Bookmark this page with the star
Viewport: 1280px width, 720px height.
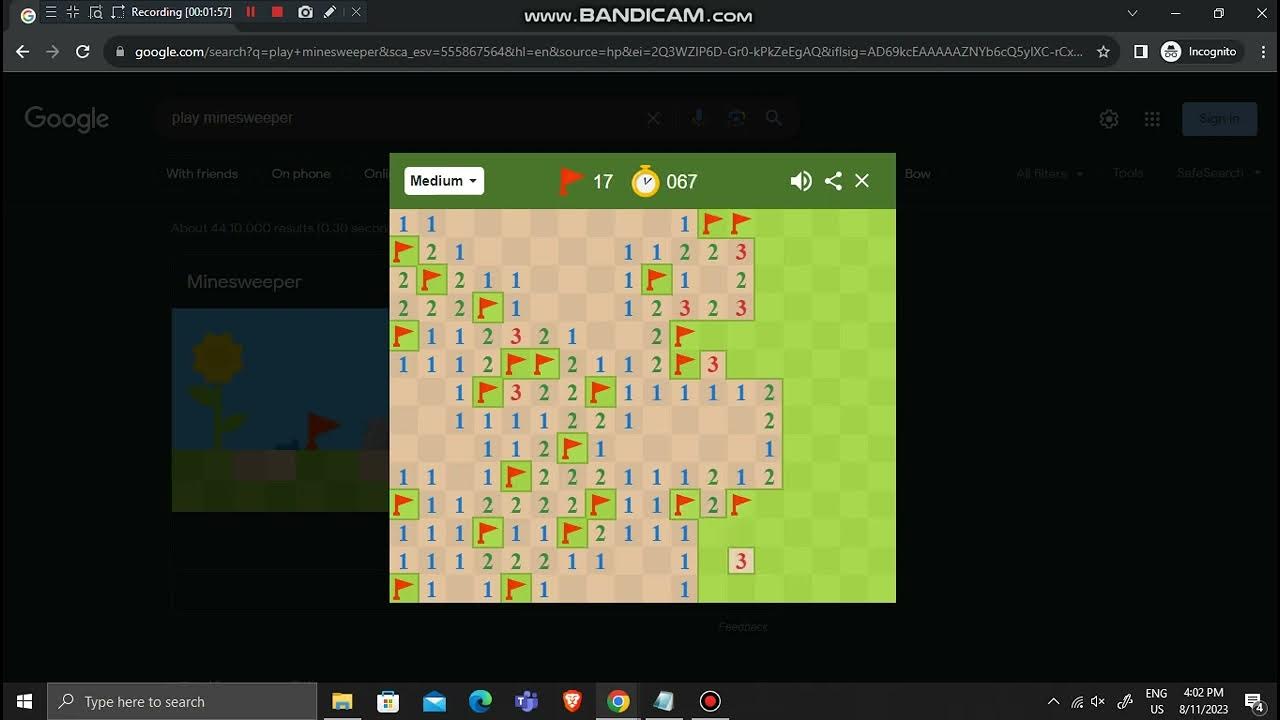1103,52
